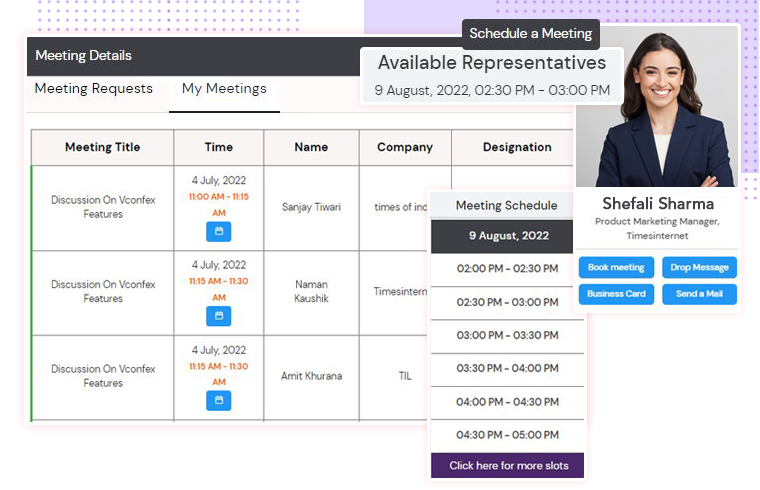Viewport: 760px width, 490px height.
Task: Click the Meeting Title column header
Action: click(x=103, y=147)
